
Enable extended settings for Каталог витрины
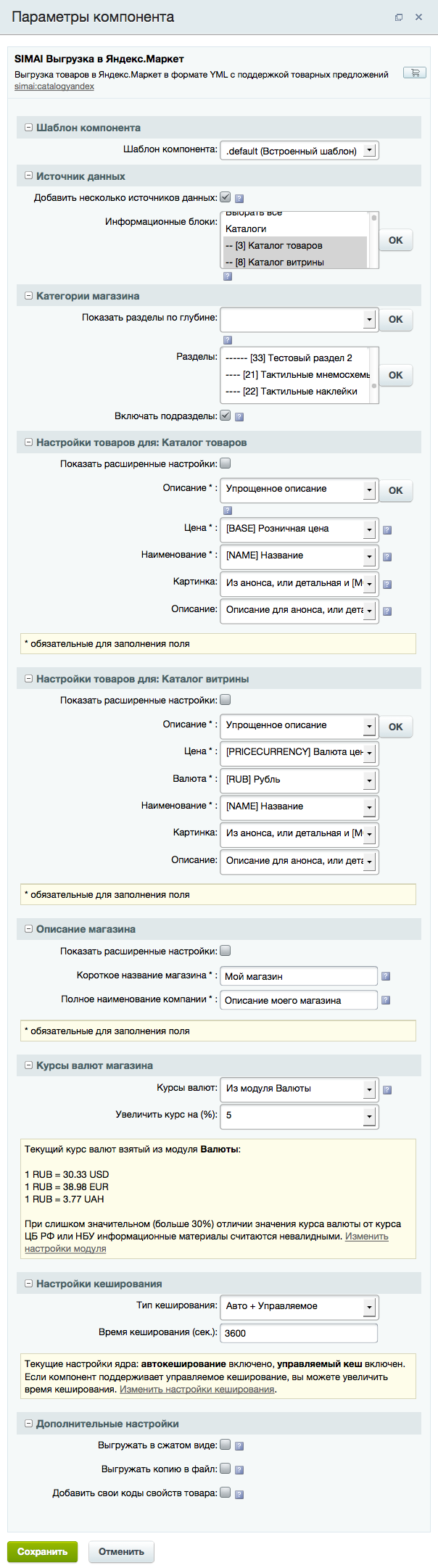point(226,699)
